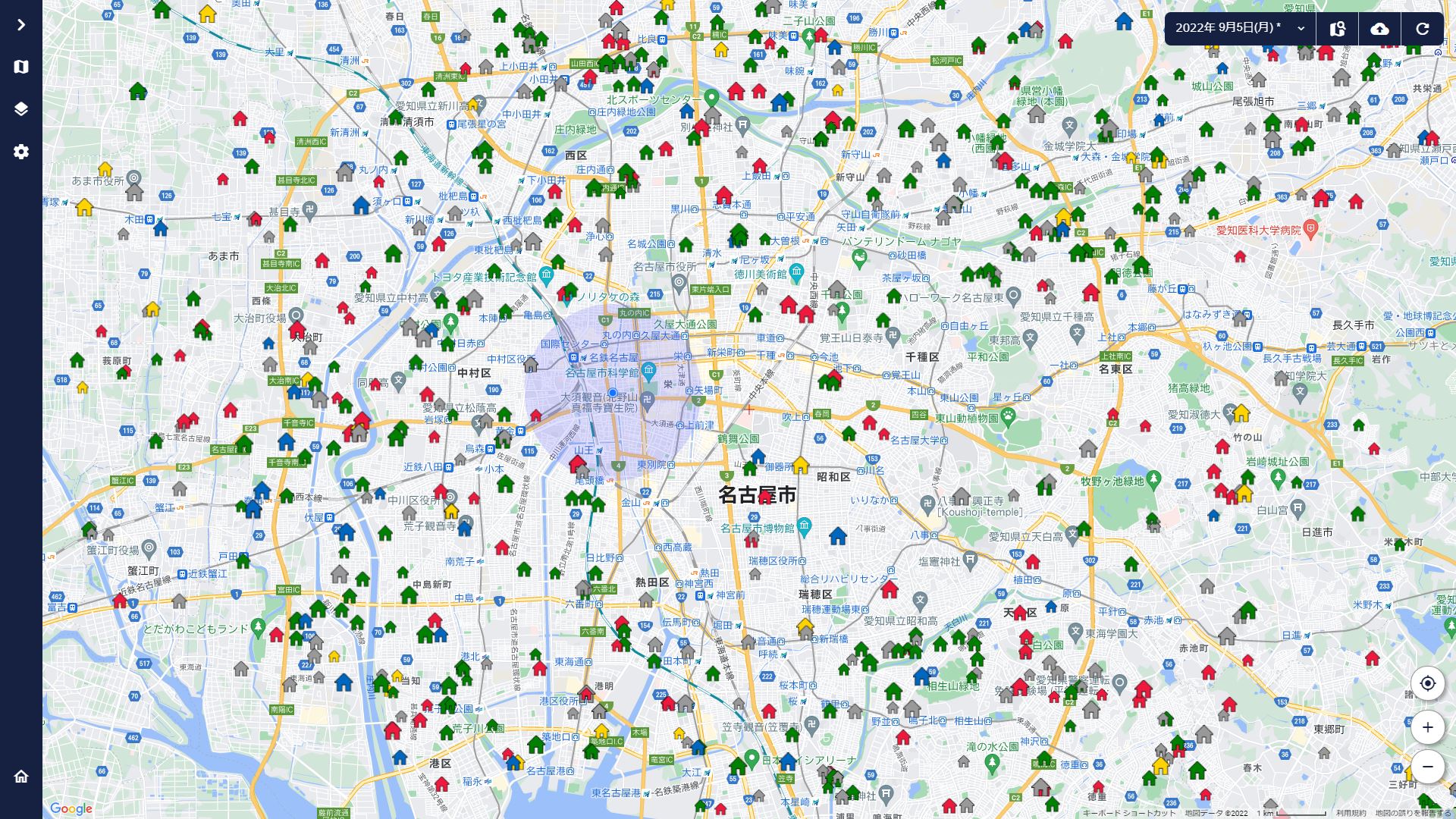Open the map view sidebar icon
Image resolution: width=1456 pixels, height=819 pixels.
pyautogui.click(x=20, y=67)
